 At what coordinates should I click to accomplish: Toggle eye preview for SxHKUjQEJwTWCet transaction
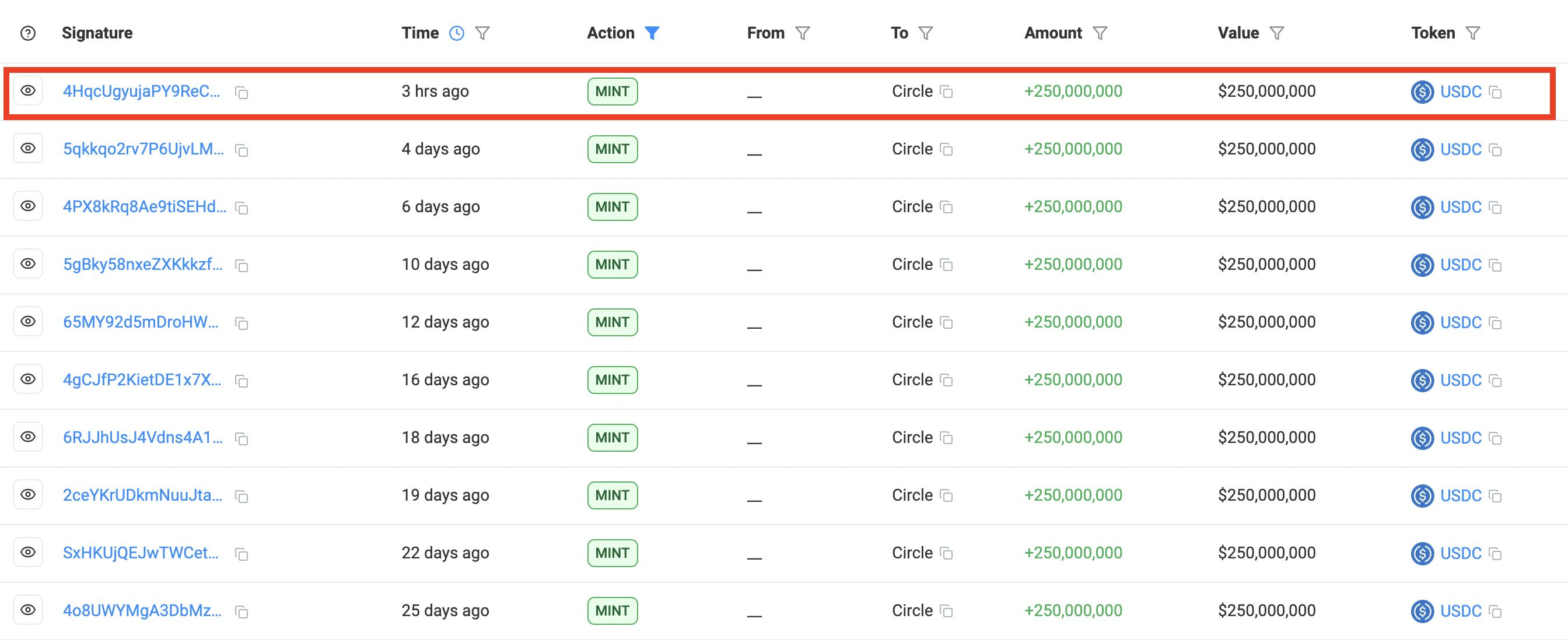(x=28, y=553)
